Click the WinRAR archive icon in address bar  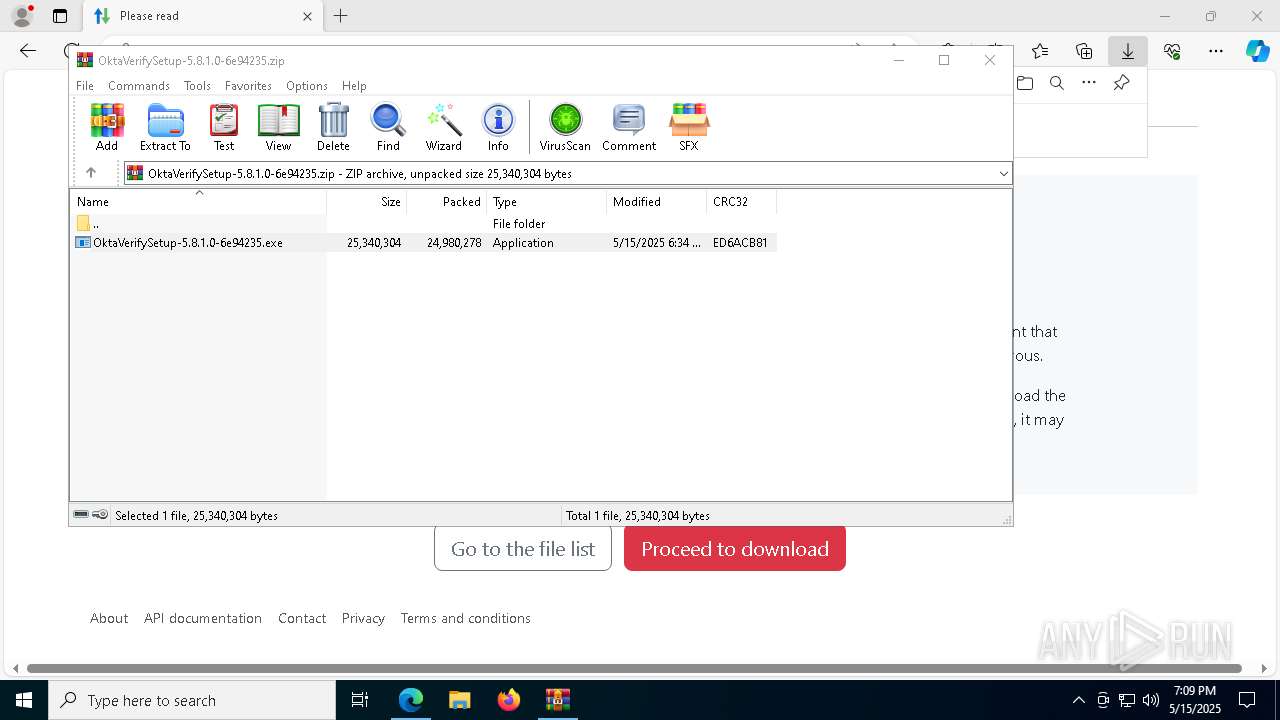point(135,173)
